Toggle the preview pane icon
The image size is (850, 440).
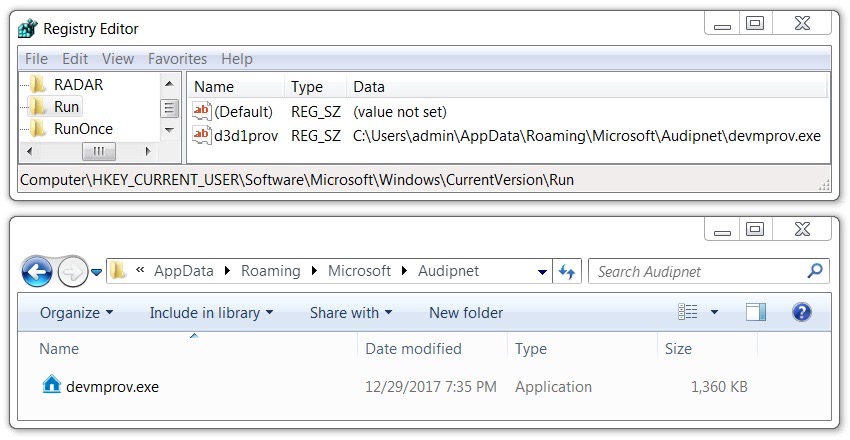pos(756,312)
